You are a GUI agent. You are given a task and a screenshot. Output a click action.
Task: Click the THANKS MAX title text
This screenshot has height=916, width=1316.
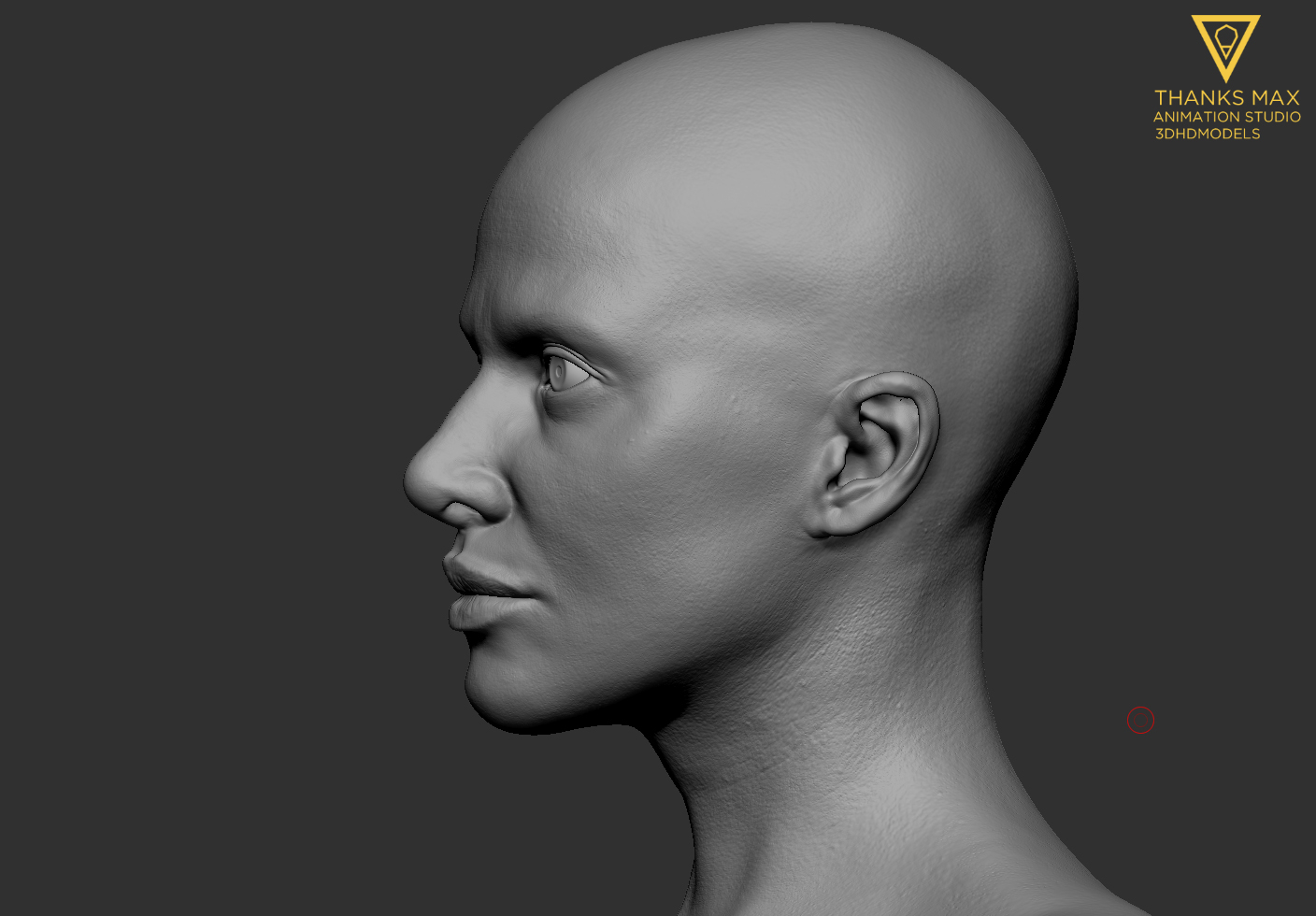(x=1227, y=96)
